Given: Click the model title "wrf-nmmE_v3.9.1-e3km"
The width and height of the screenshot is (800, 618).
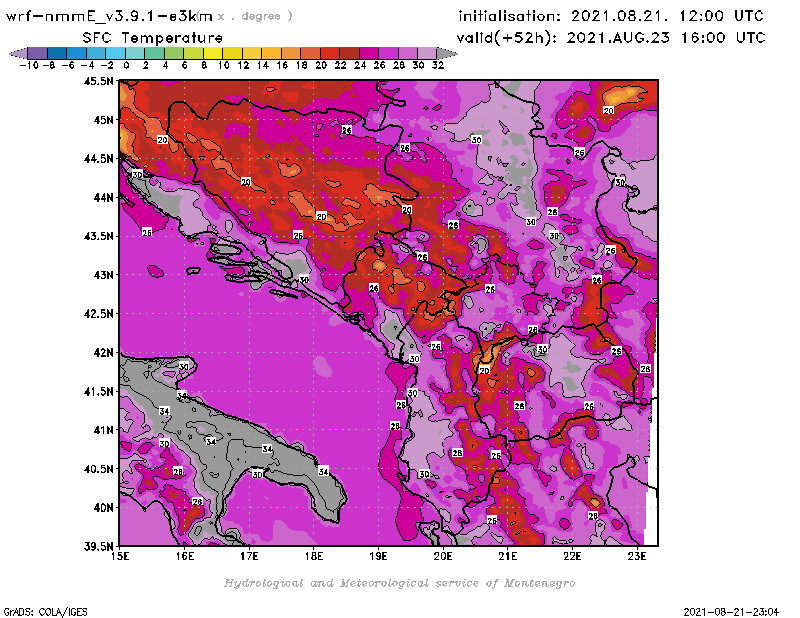Looking at the screenshot, I should [109, 16].
